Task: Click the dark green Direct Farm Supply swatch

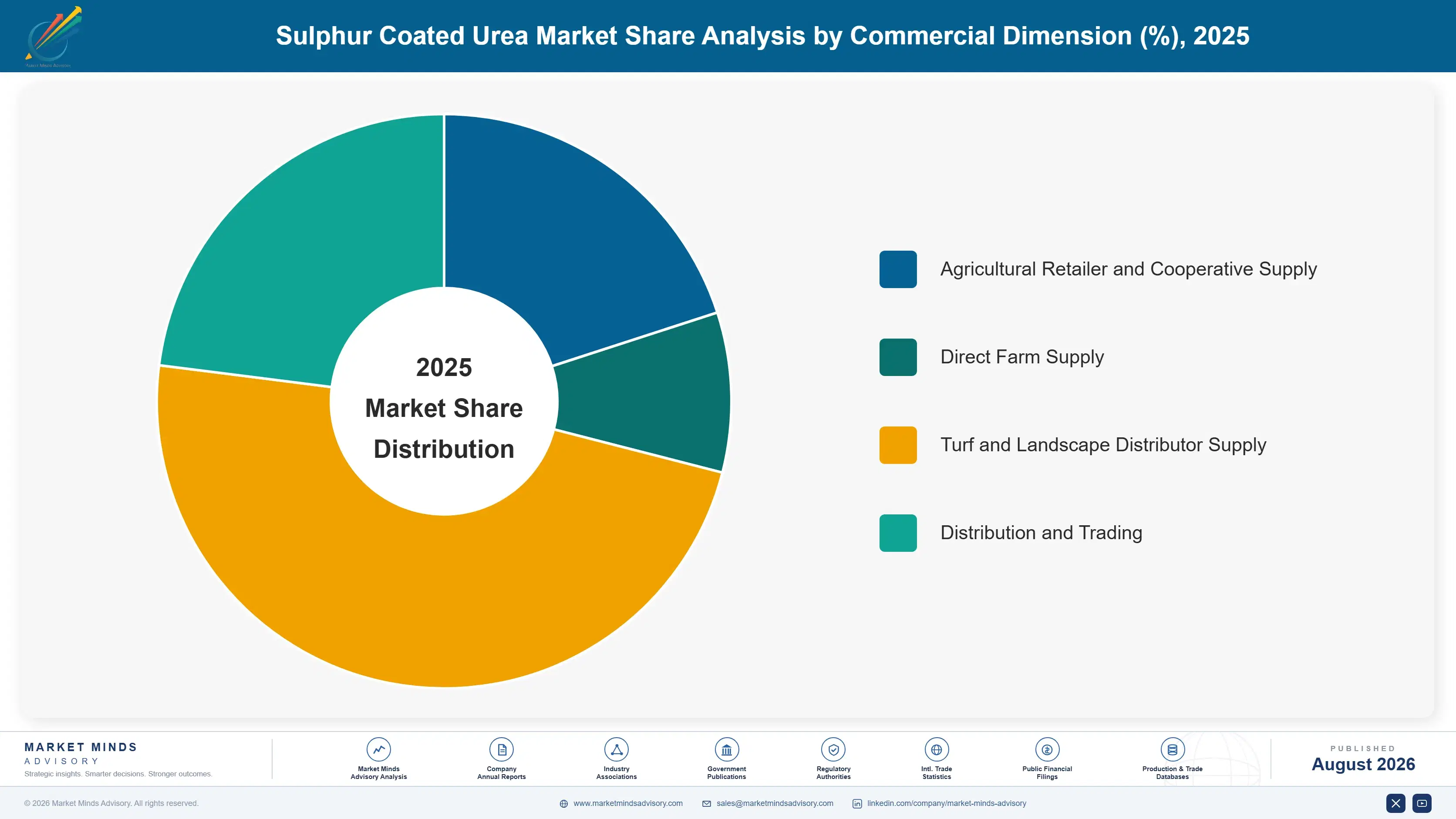Action: pyautogui.click(x=898, y=357)
